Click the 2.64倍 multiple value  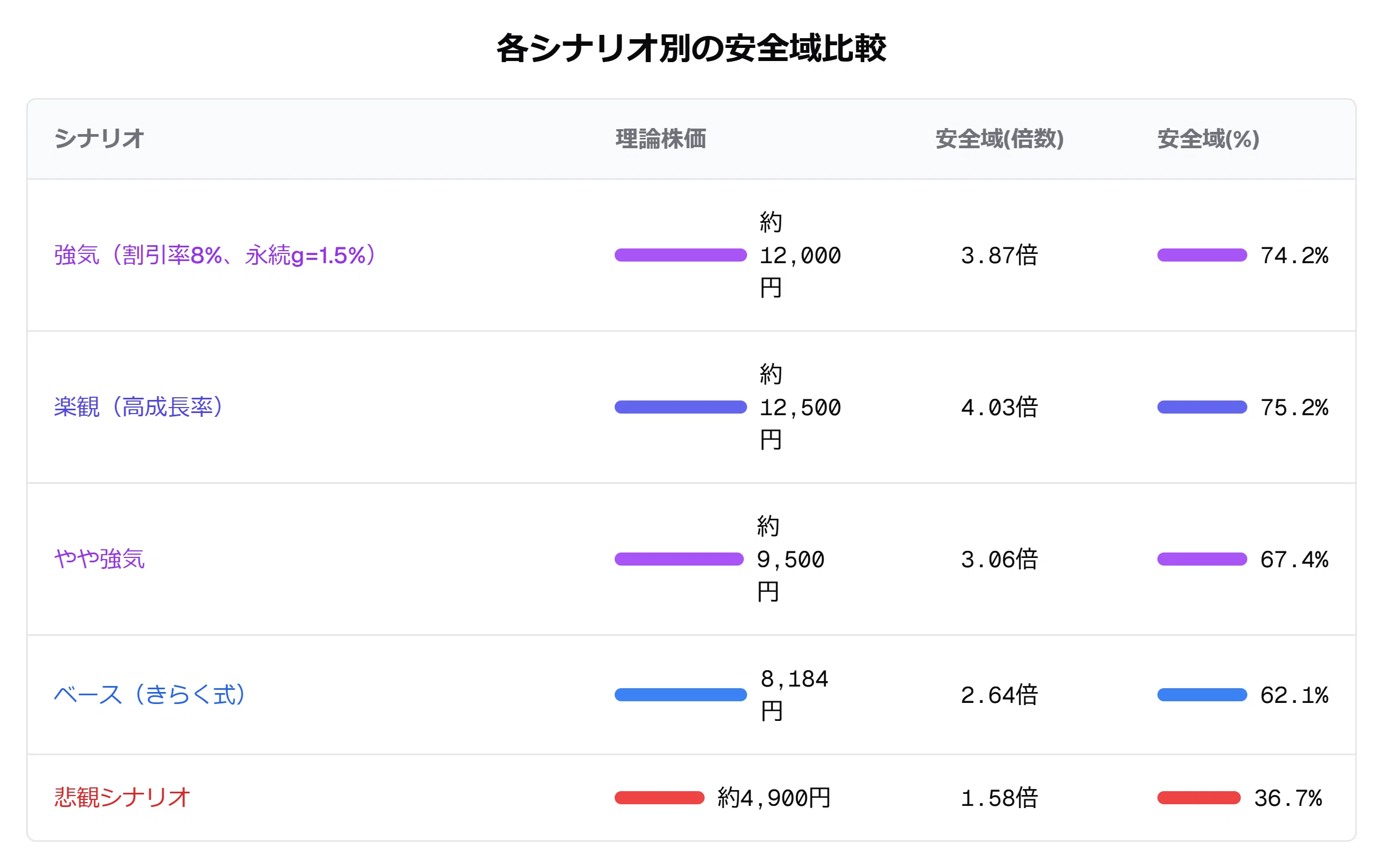999,695
